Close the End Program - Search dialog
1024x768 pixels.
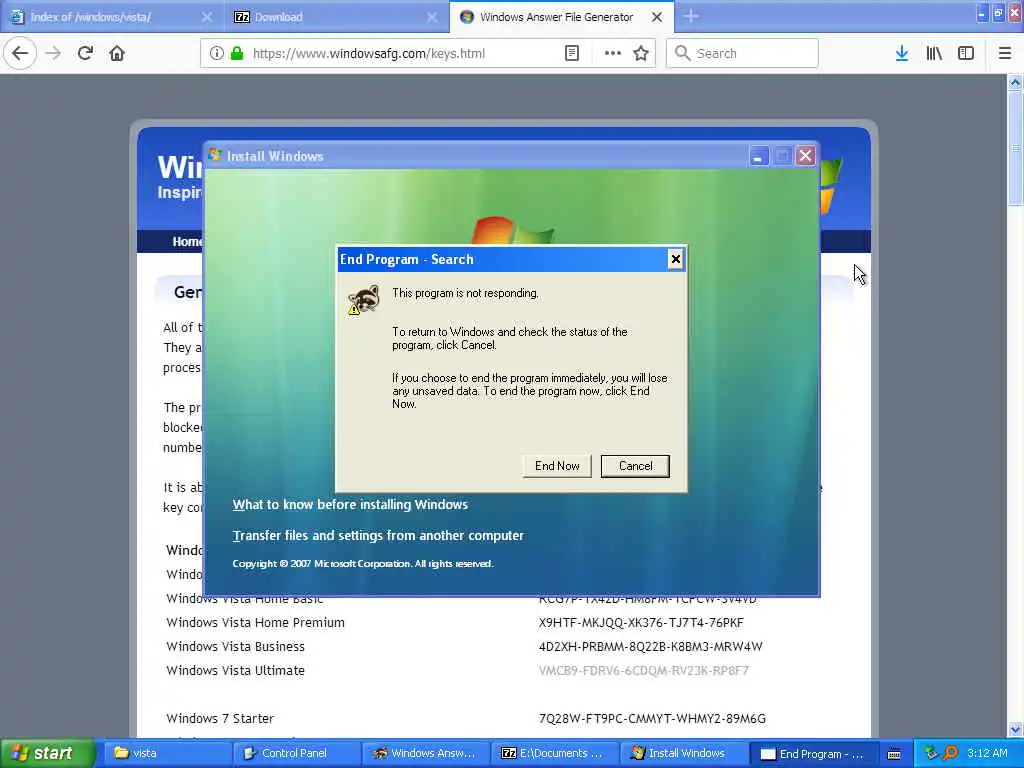coord(675,259)
